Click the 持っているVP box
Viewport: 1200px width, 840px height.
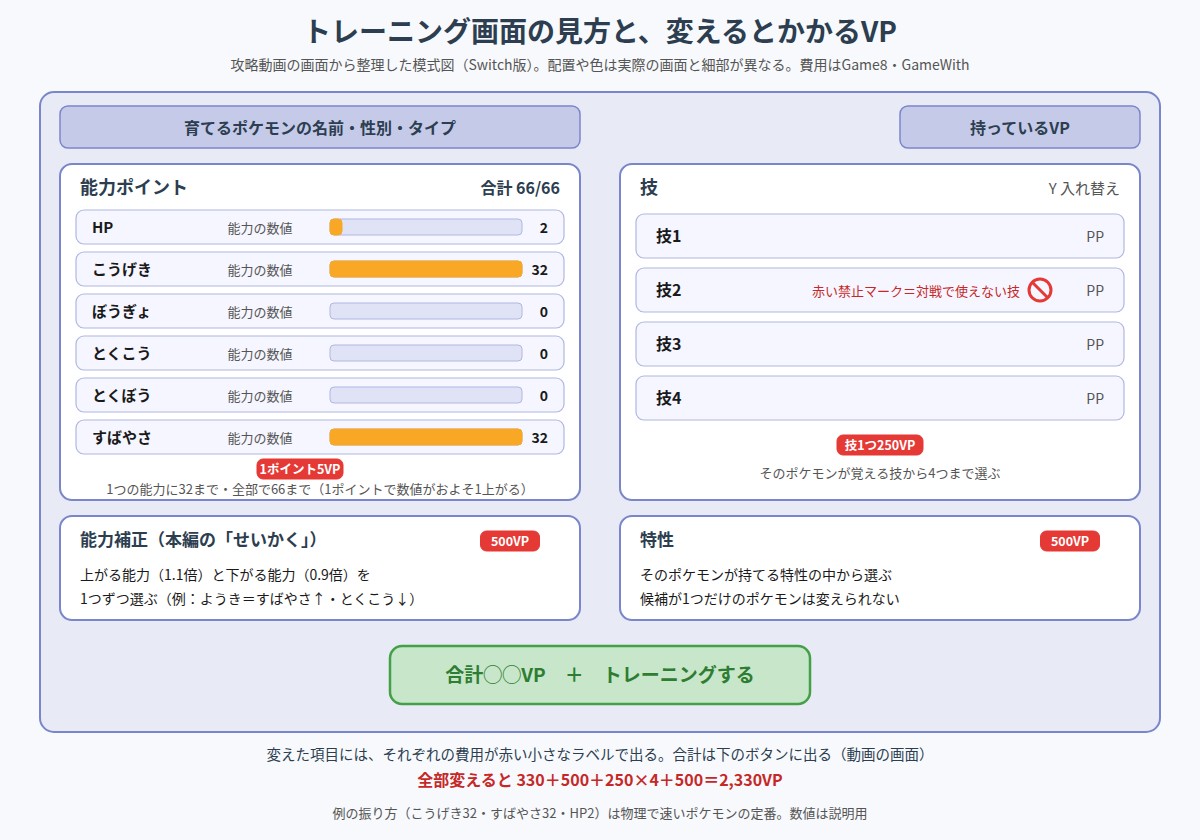coord(1020,127)
